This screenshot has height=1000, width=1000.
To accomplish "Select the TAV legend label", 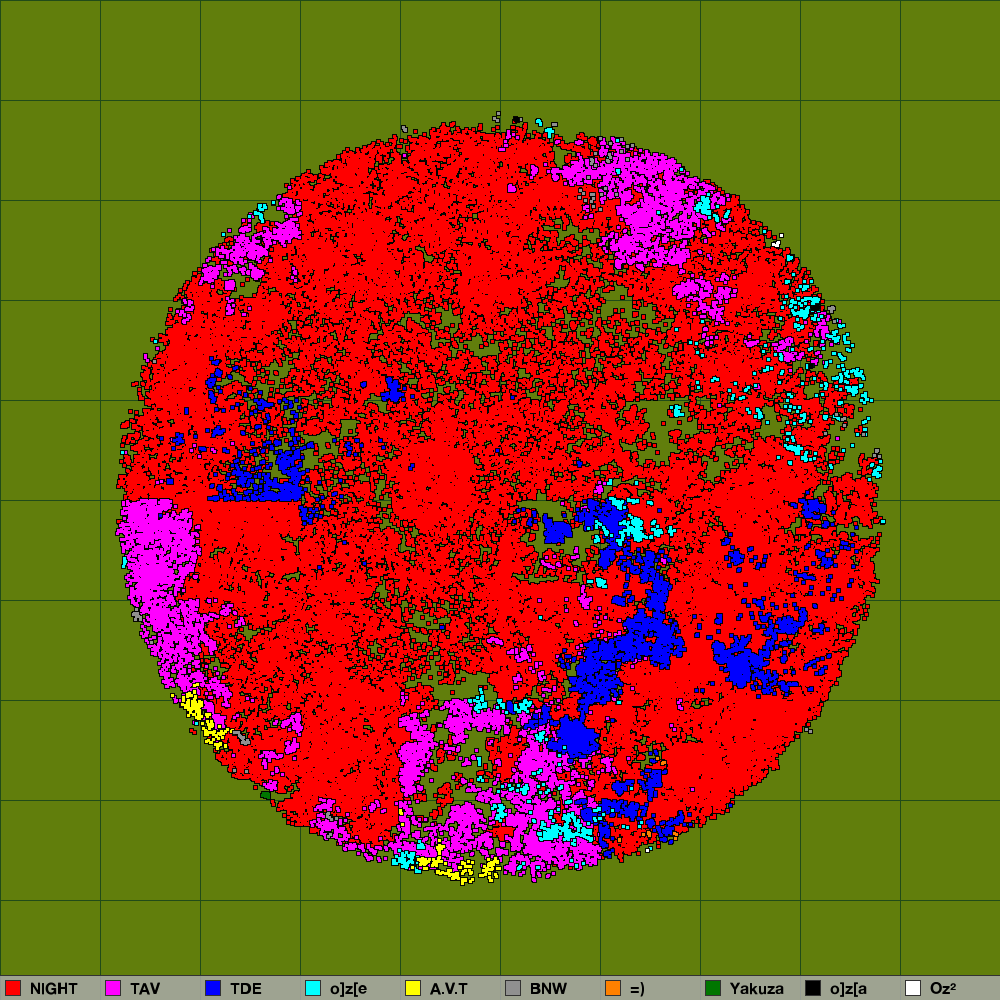I will 145,989.
